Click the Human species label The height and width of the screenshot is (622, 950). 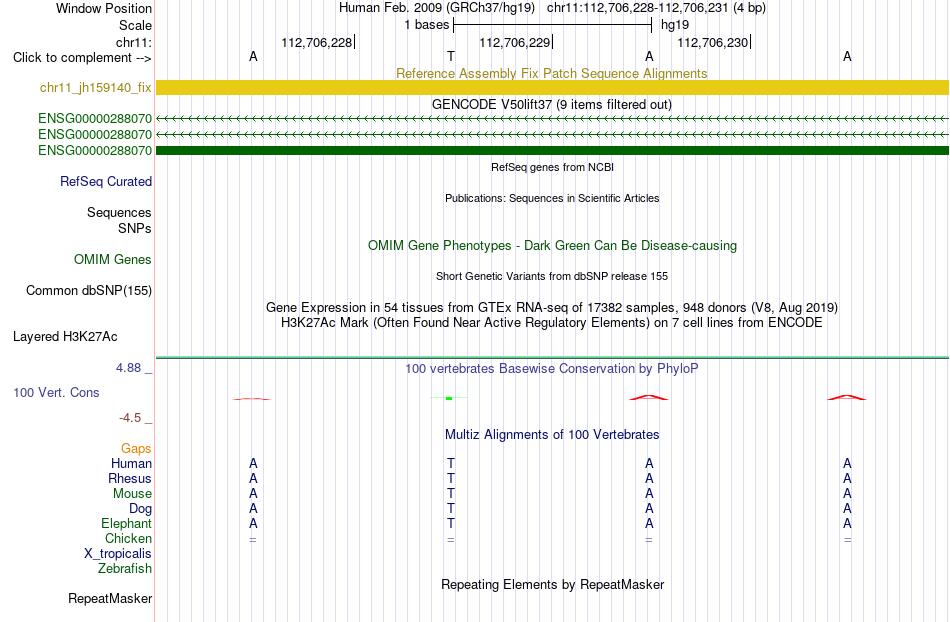(131, 463)
